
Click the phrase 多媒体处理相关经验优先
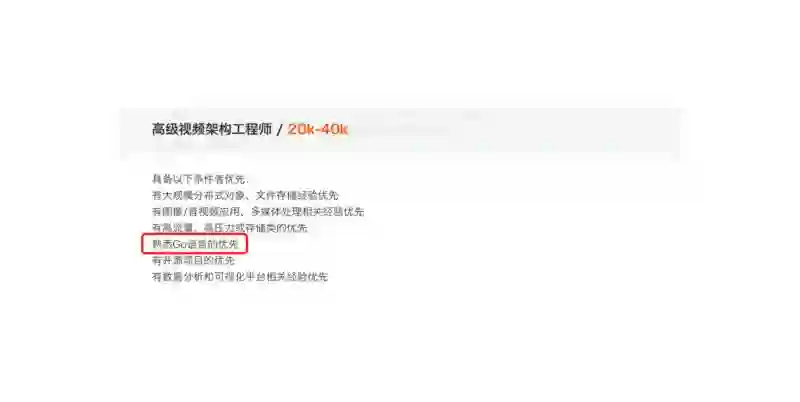307,212
